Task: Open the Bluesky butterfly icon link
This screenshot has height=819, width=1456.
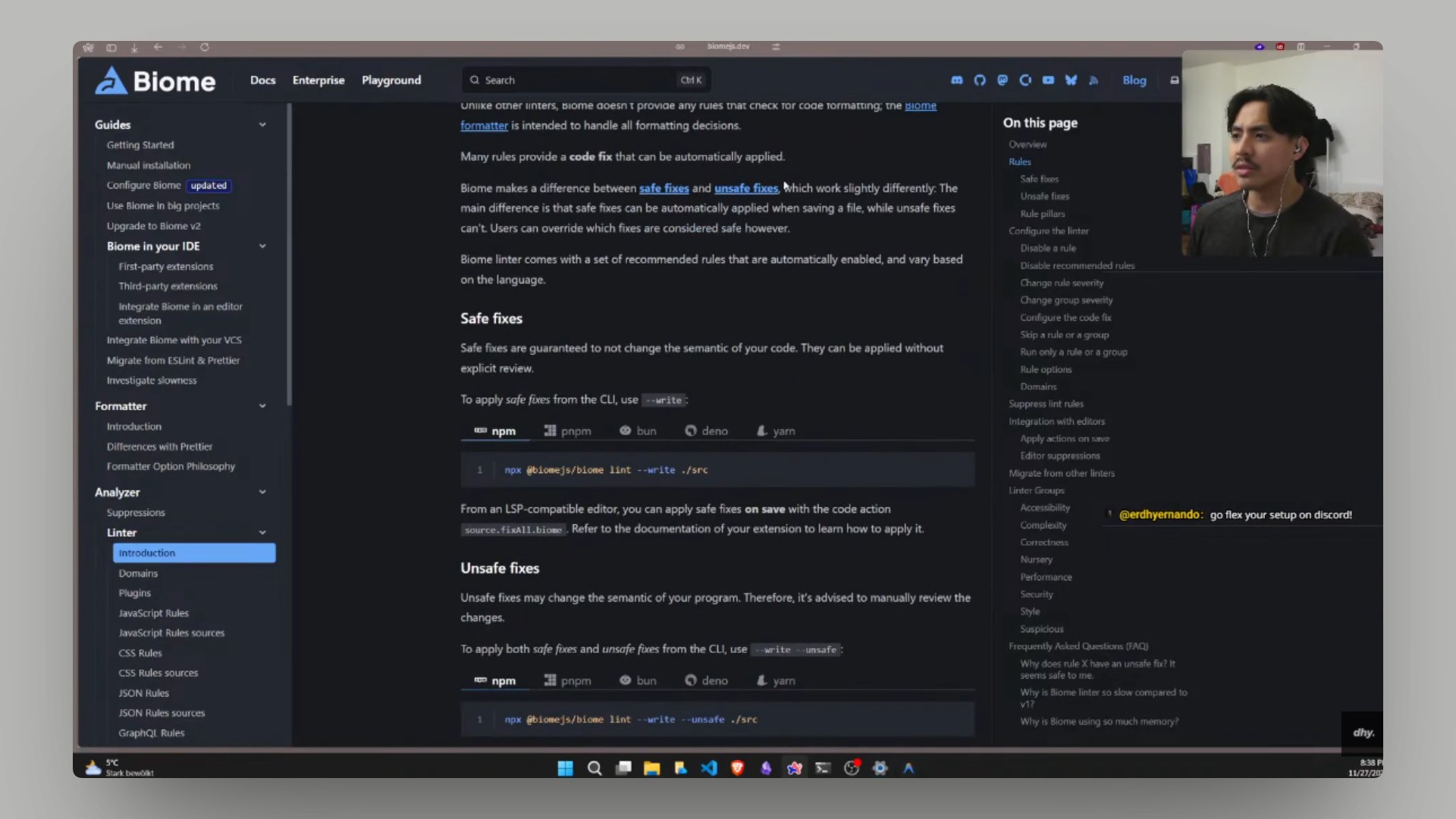Action: [1071, 80]
